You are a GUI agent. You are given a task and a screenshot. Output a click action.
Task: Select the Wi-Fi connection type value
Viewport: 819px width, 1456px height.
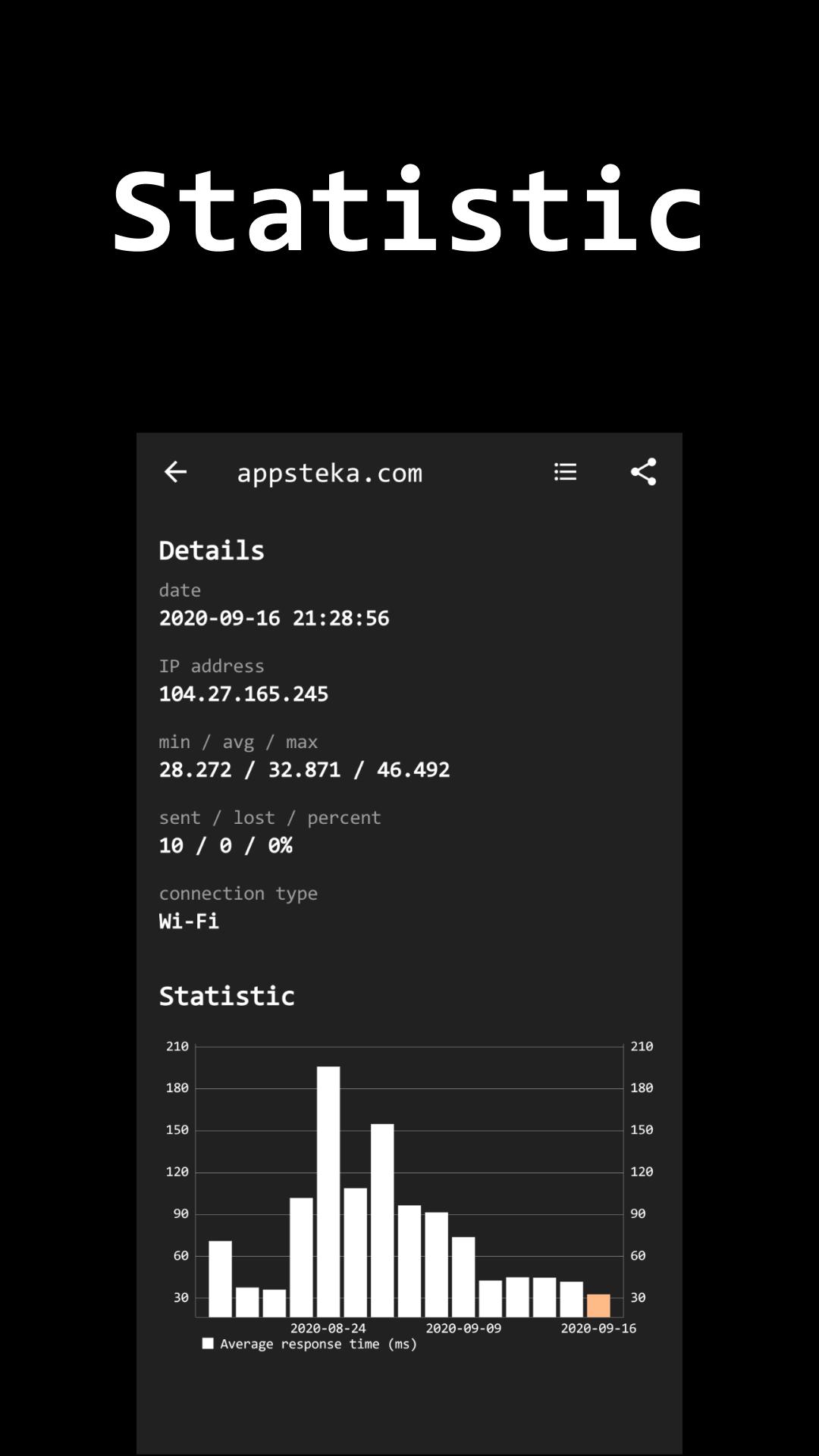click(189, 922)
